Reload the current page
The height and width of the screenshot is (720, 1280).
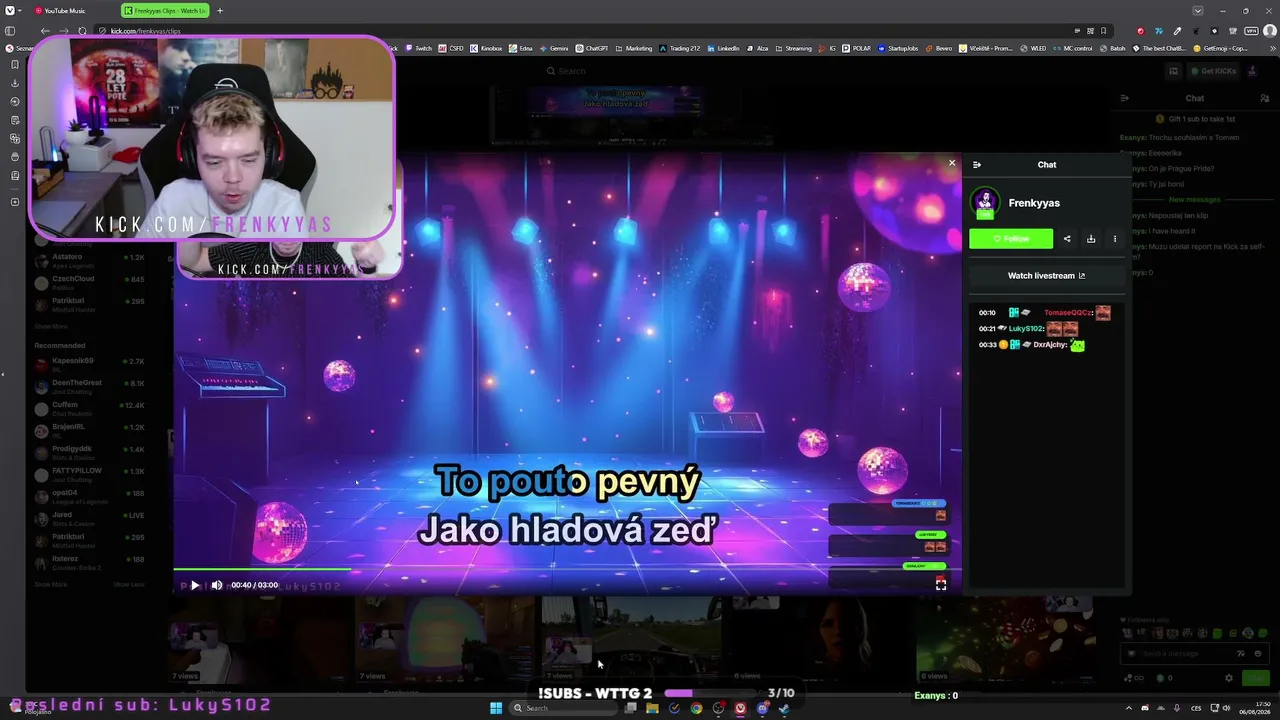click(82, 31)
